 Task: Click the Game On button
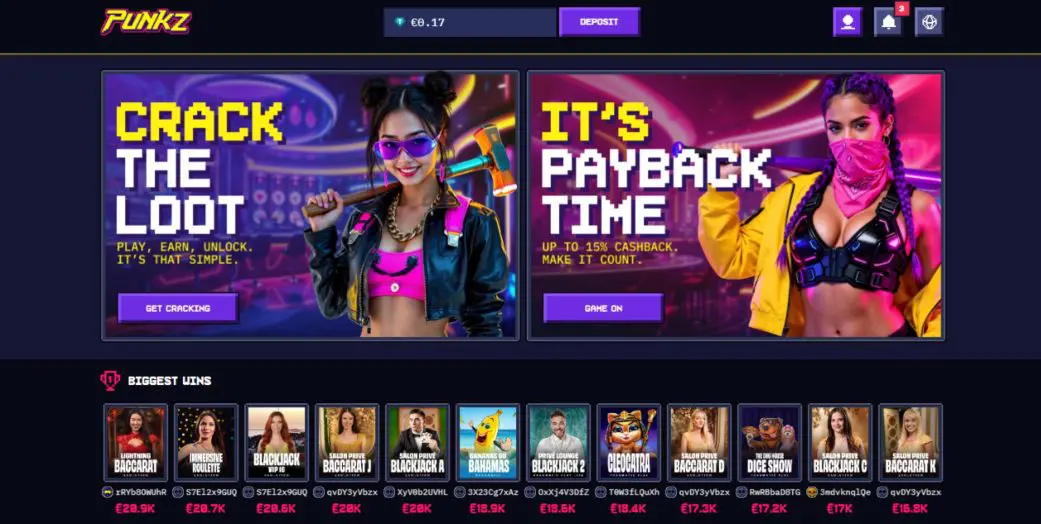coord(603,308)
